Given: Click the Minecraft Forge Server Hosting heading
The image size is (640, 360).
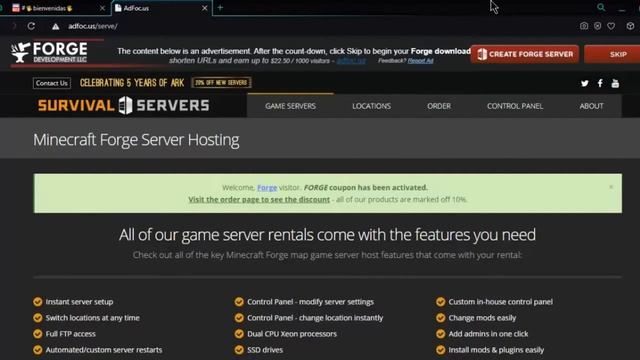Looking at the screenshot, I should [136, 140].
